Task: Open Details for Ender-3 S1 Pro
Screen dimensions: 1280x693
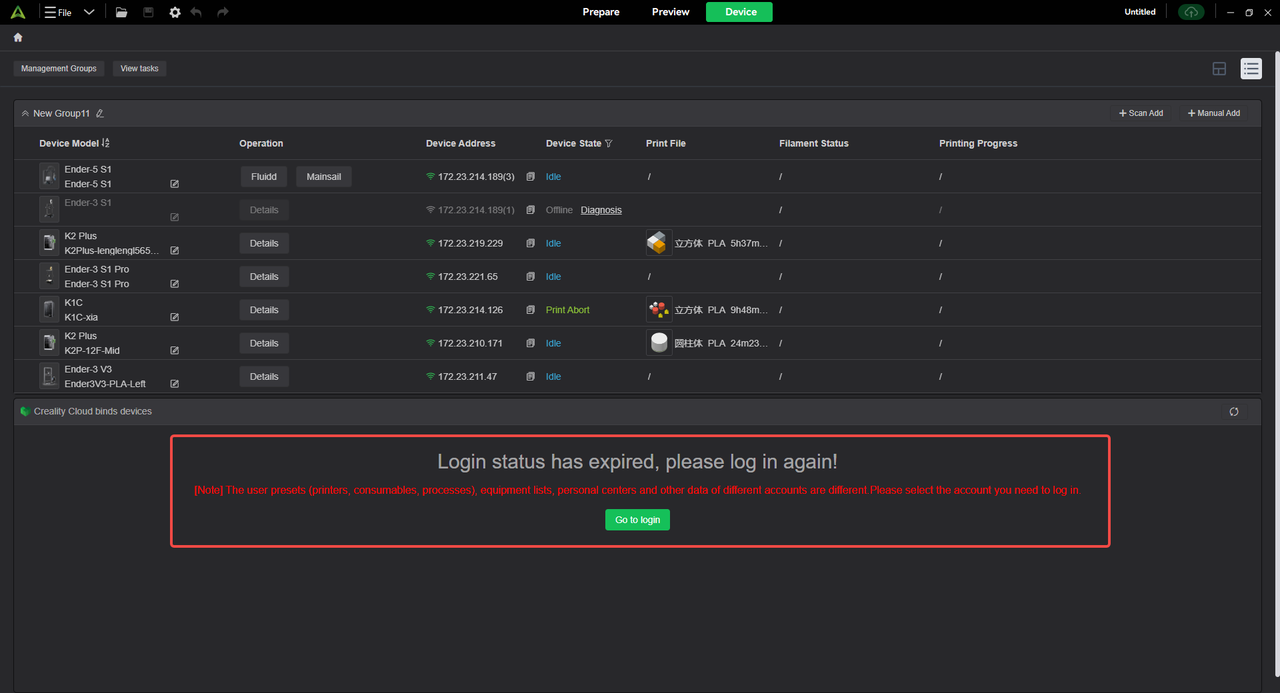Action: (x=264, y=276)
